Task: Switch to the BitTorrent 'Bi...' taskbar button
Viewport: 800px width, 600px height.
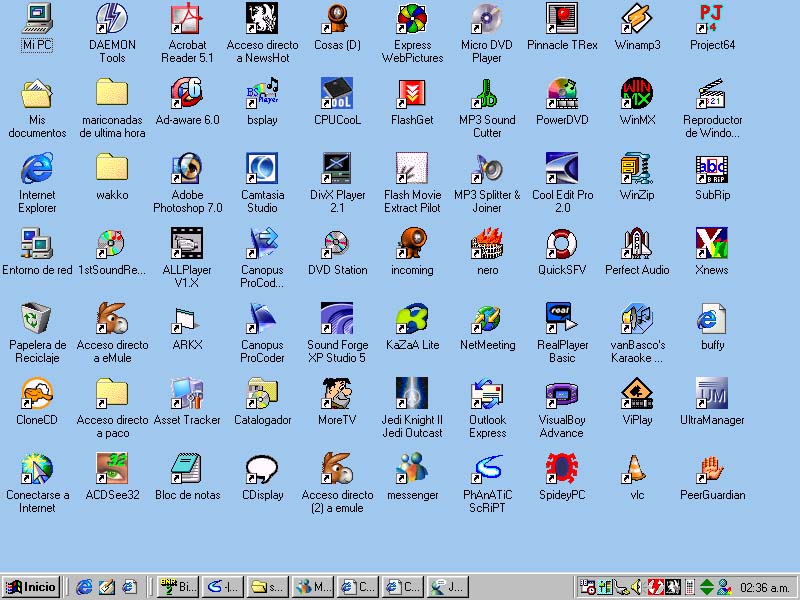Action: click(x=179, y=587)
